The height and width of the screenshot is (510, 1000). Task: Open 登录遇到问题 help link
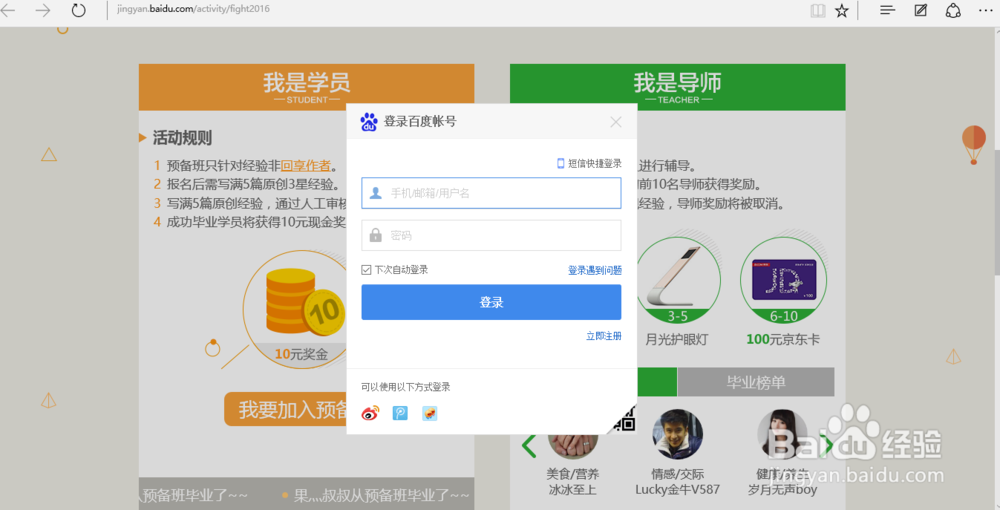[x=595, y=270]
